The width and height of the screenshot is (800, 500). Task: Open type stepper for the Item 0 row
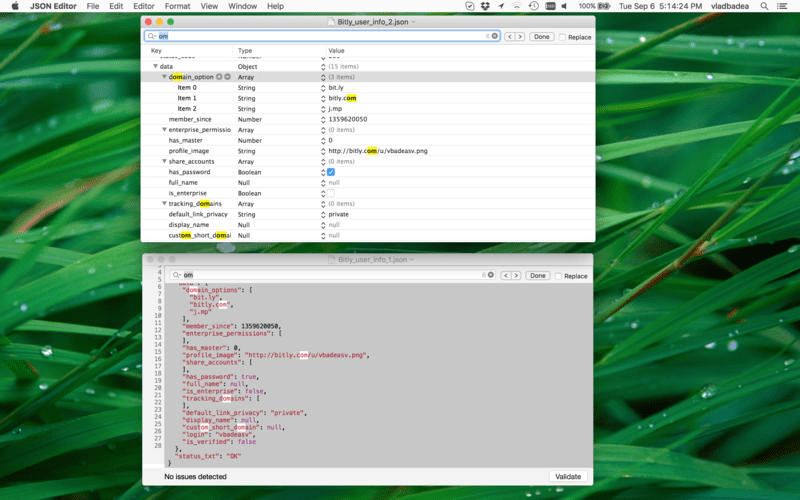click(x=323, y=88)
